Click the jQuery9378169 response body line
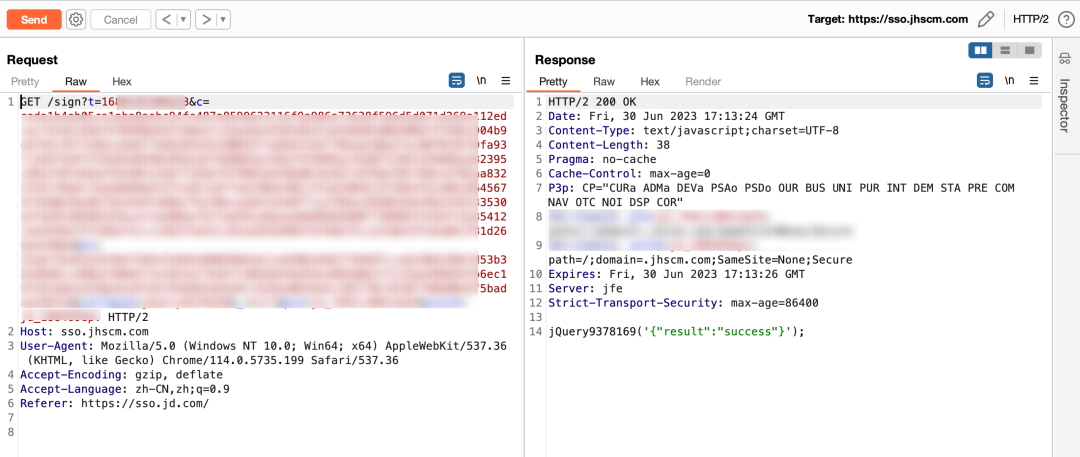The width and height of the screenshot is (1080, 457). point(676,332)
